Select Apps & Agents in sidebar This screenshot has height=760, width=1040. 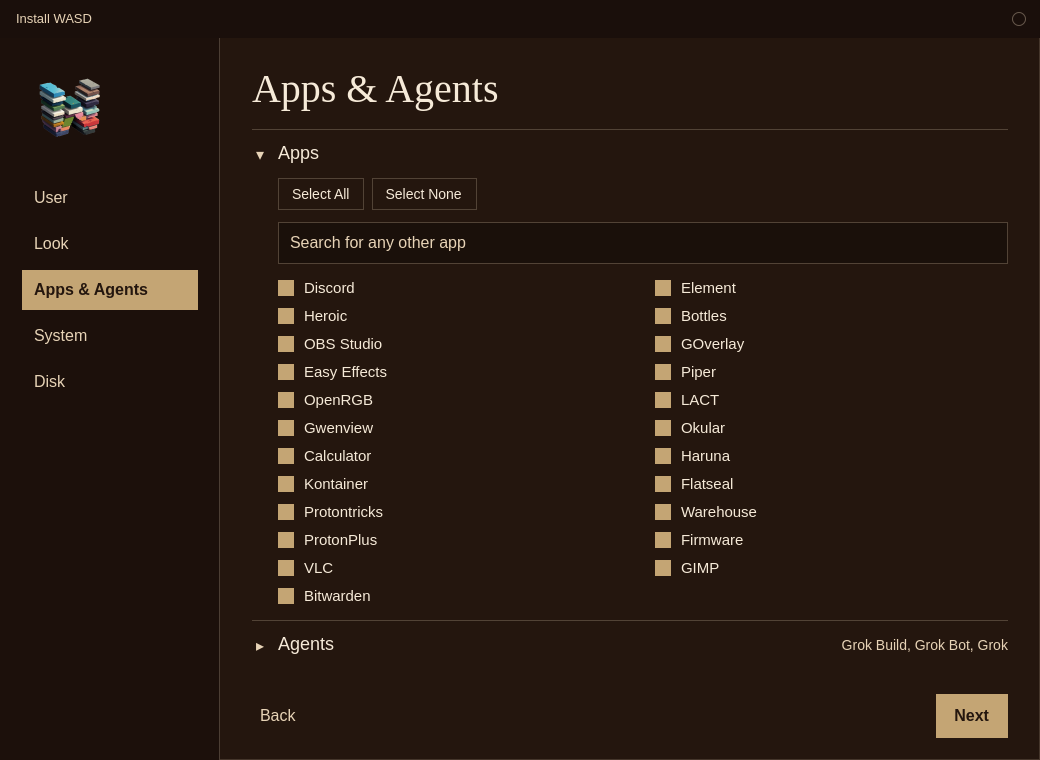click(x=110, y=290)
